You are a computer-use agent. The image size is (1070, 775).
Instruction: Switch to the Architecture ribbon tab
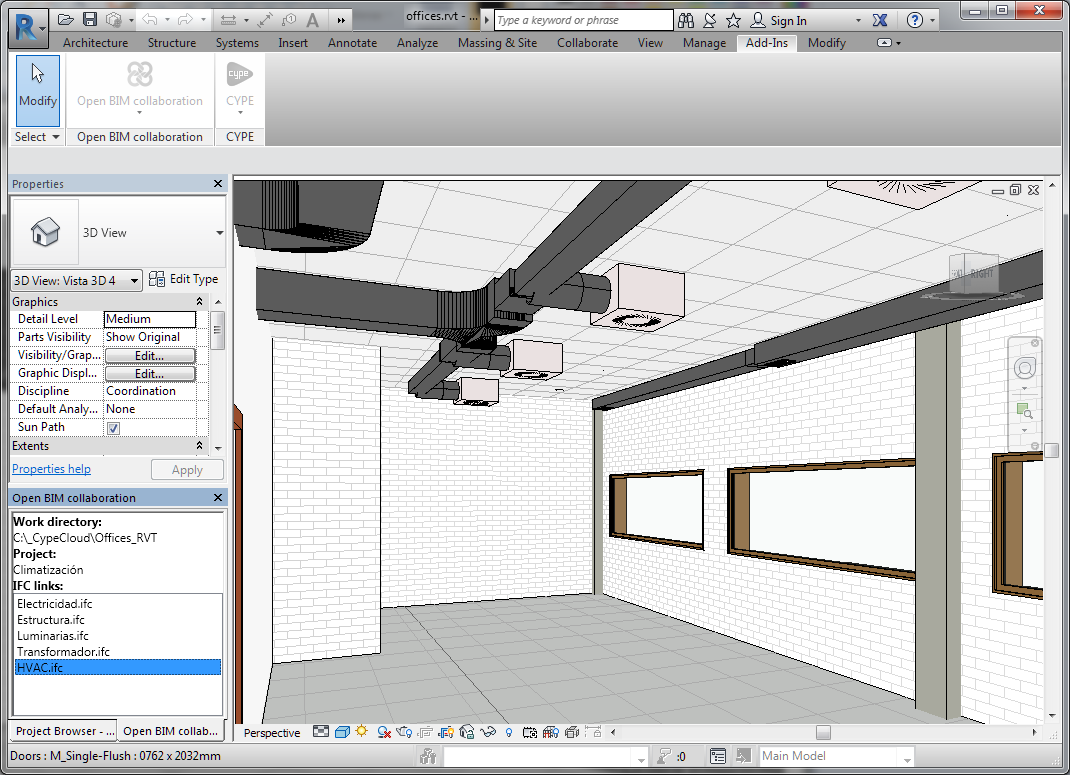(95, 43)
